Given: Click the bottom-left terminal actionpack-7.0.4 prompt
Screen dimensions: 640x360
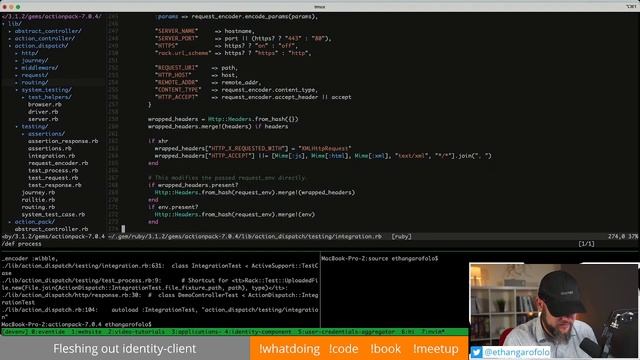Looking at the screenshot, I should point(76,324).
